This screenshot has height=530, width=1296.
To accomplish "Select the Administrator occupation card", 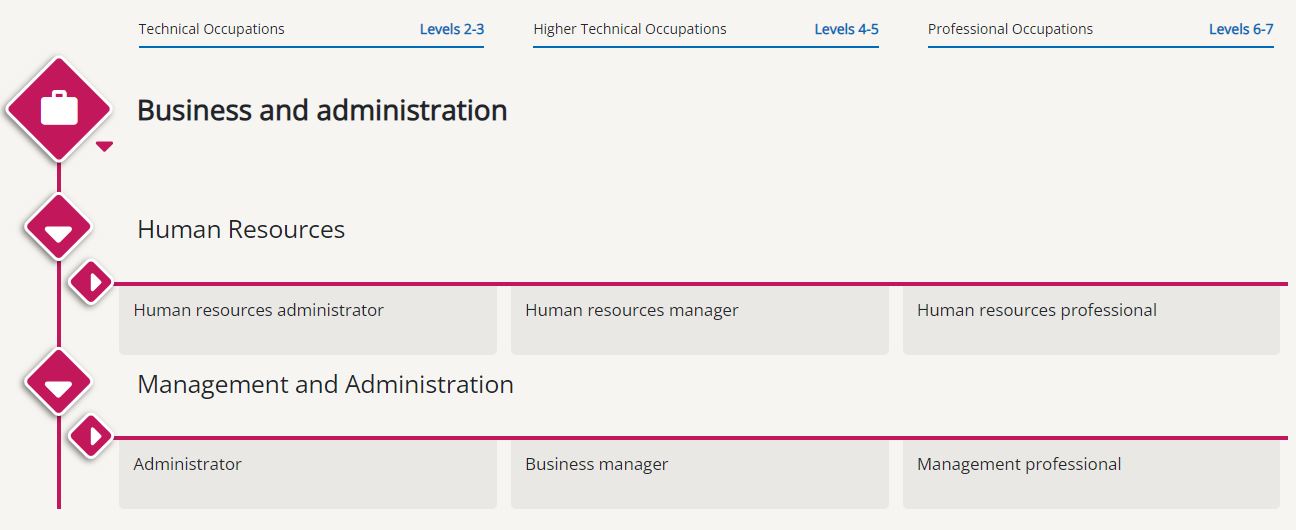I will click(308, 474).
